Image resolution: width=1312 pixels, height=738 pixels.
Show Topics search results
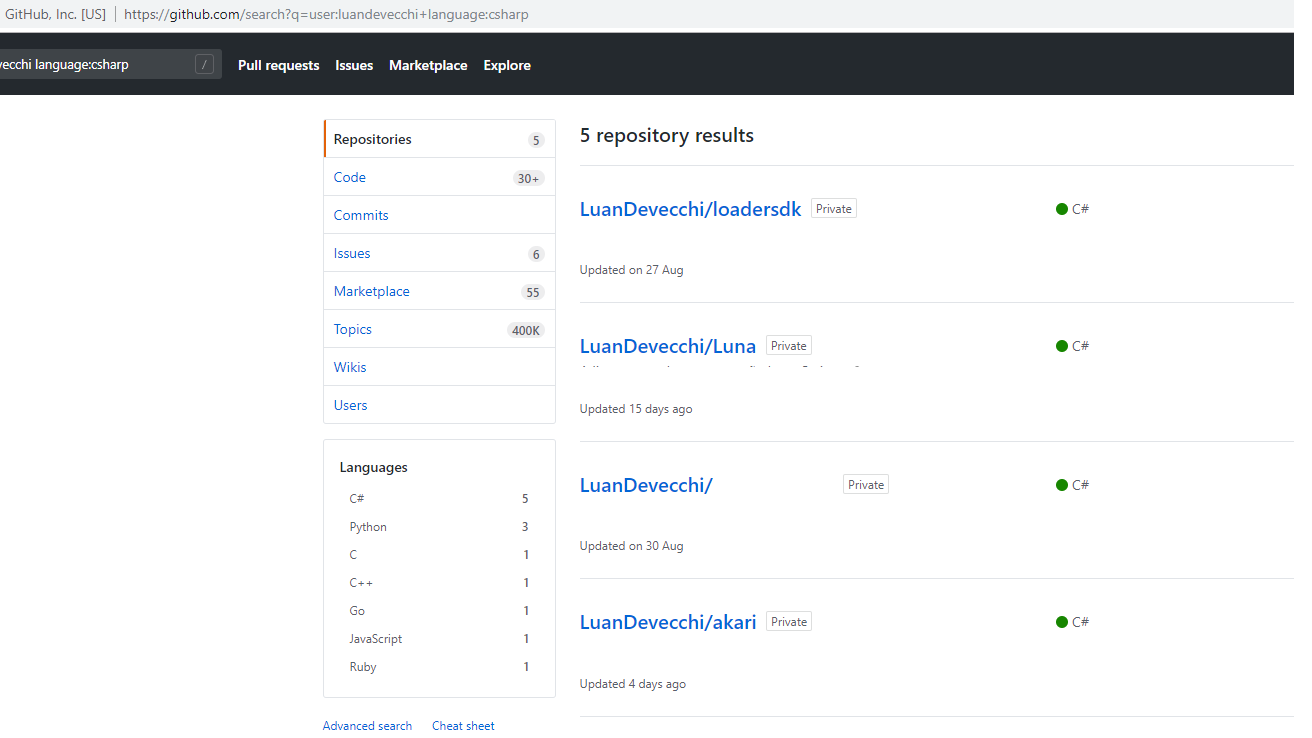tap(439, 329)
